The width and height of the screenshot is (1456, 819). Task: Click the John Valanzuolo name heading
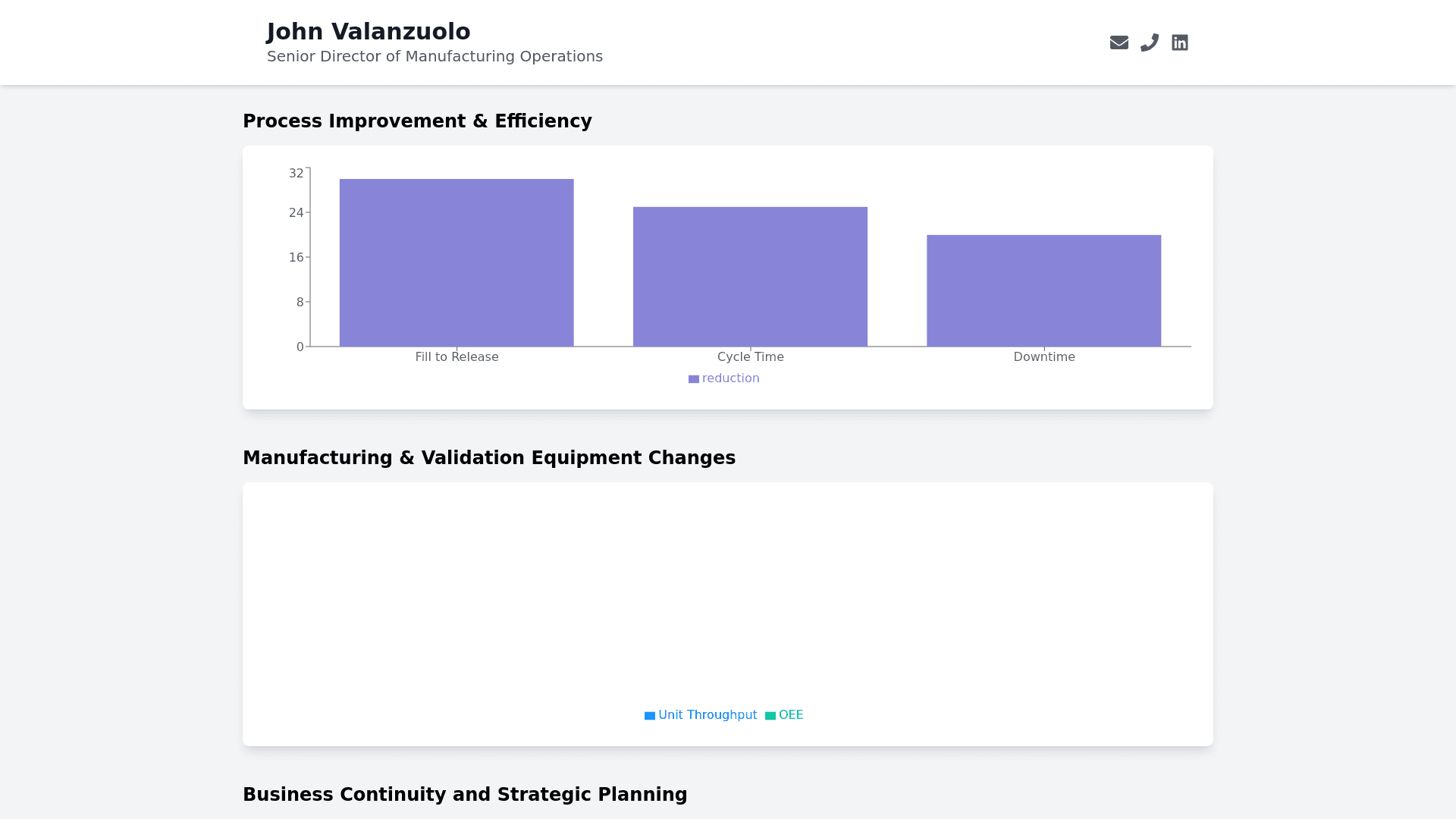tap(369, 32)
